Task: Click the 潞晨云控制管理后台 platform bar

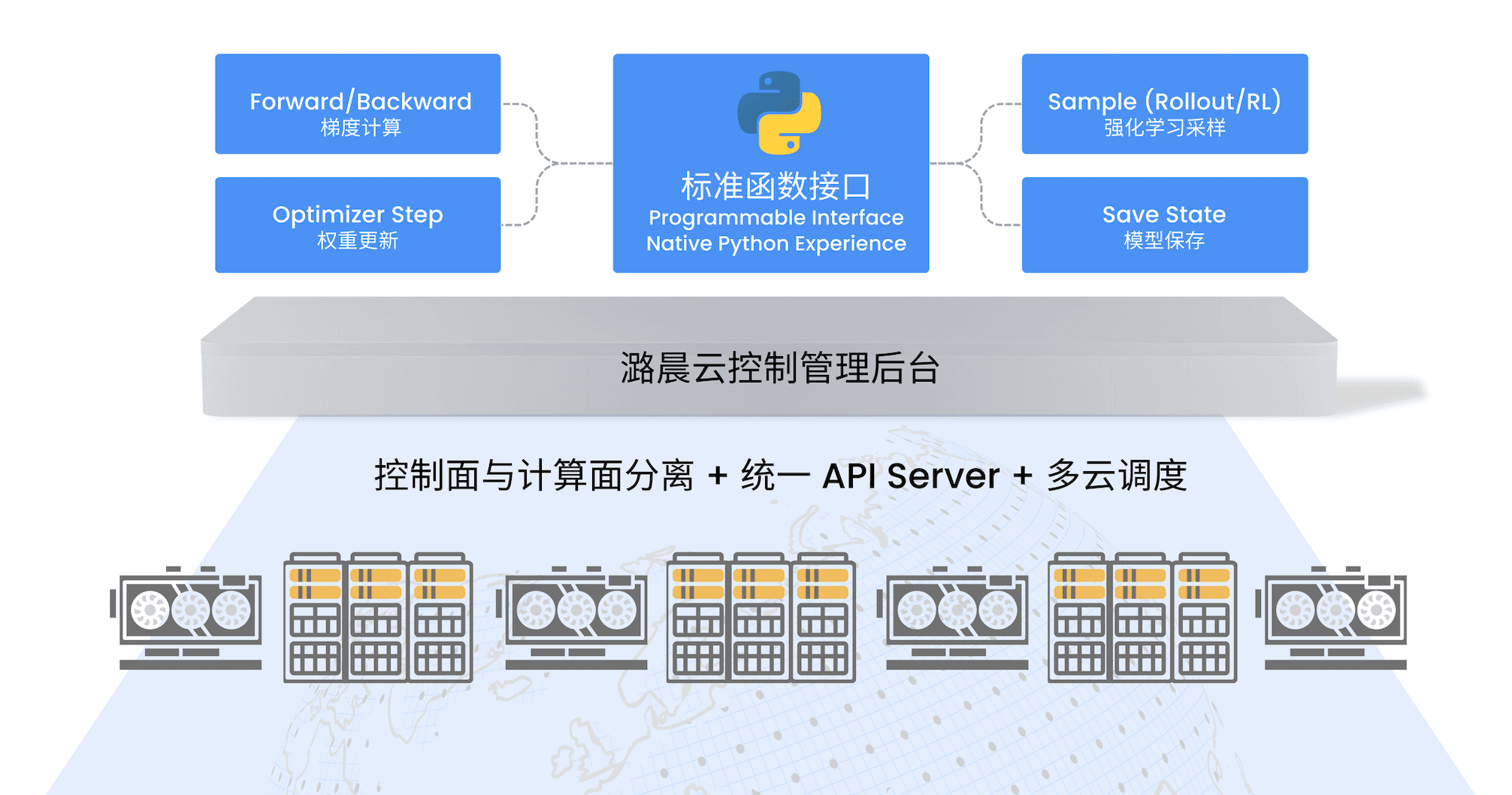Action: (x=779, y=368)
